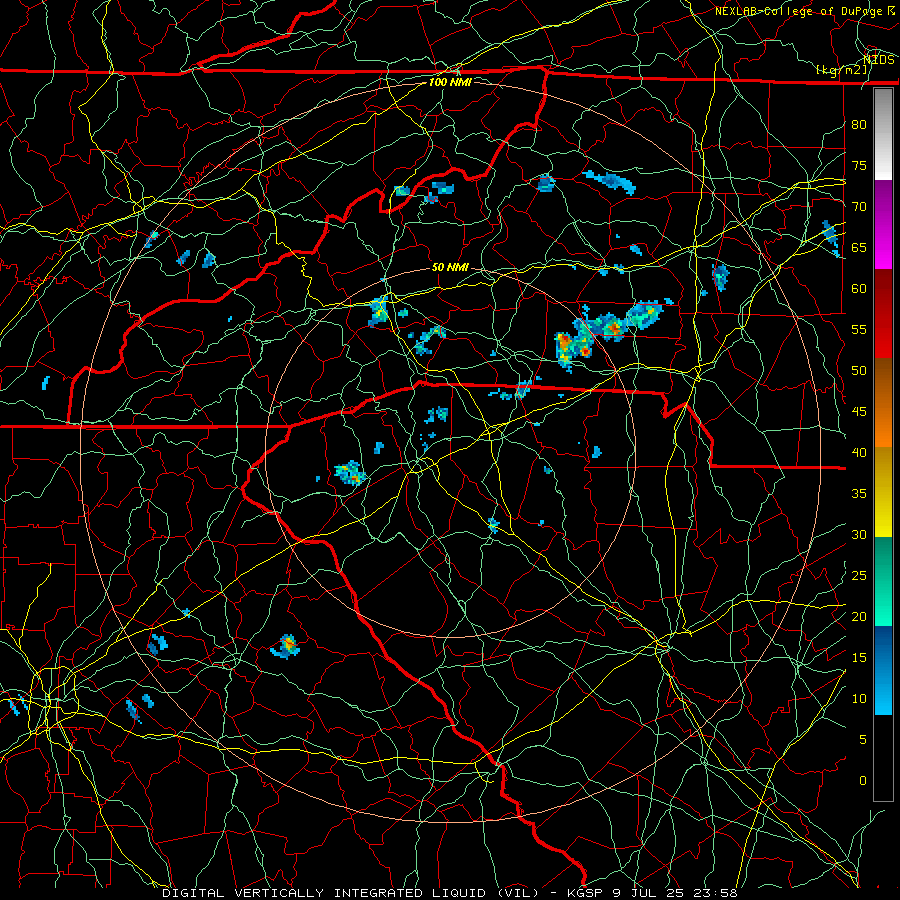
Task: Select the 40 value on the VIL scale
Action: click(x=859, y=452)
